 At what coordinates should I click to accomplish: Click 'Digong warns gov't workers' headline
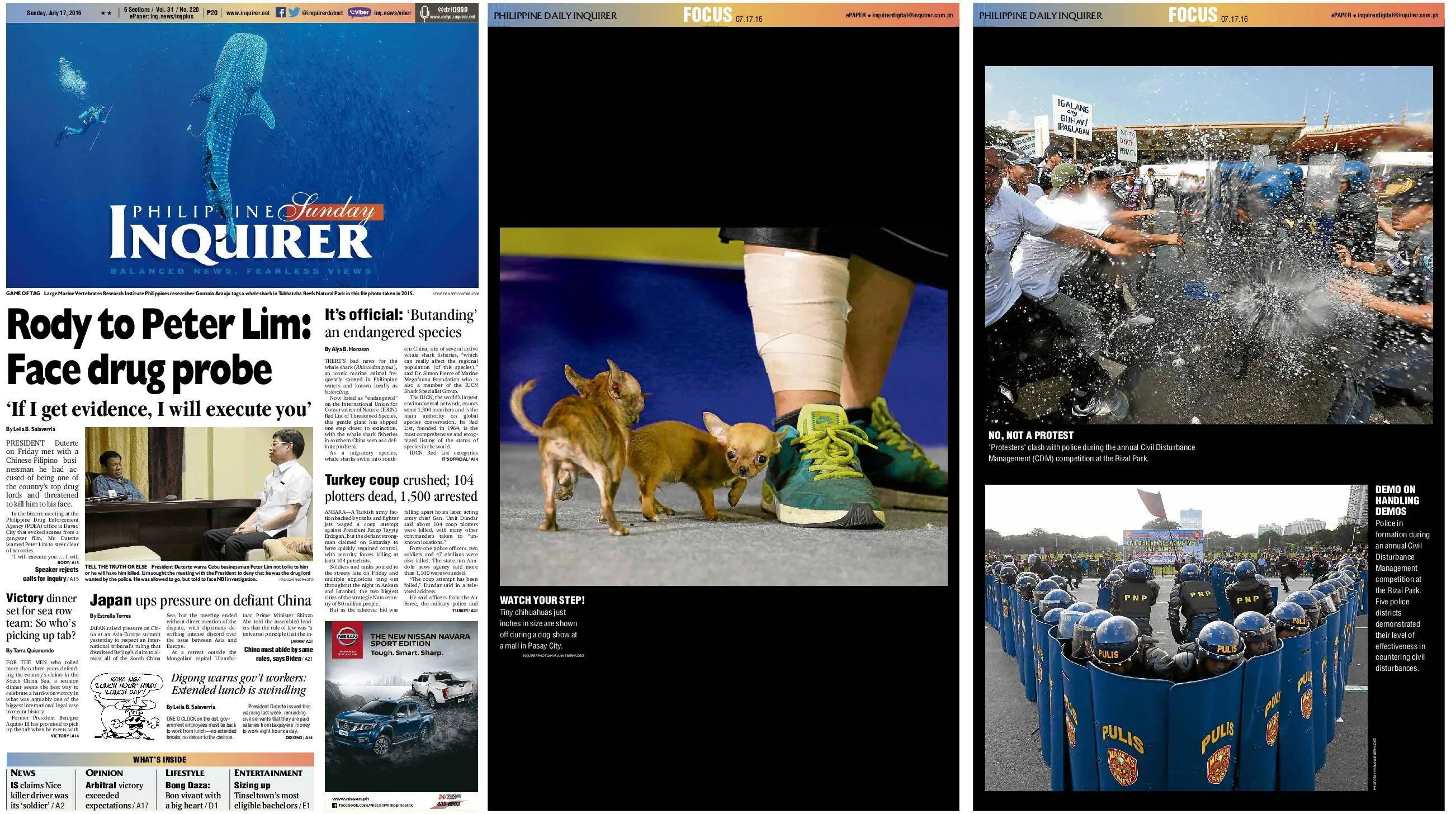pyautogui.click(x=239, y=684)
